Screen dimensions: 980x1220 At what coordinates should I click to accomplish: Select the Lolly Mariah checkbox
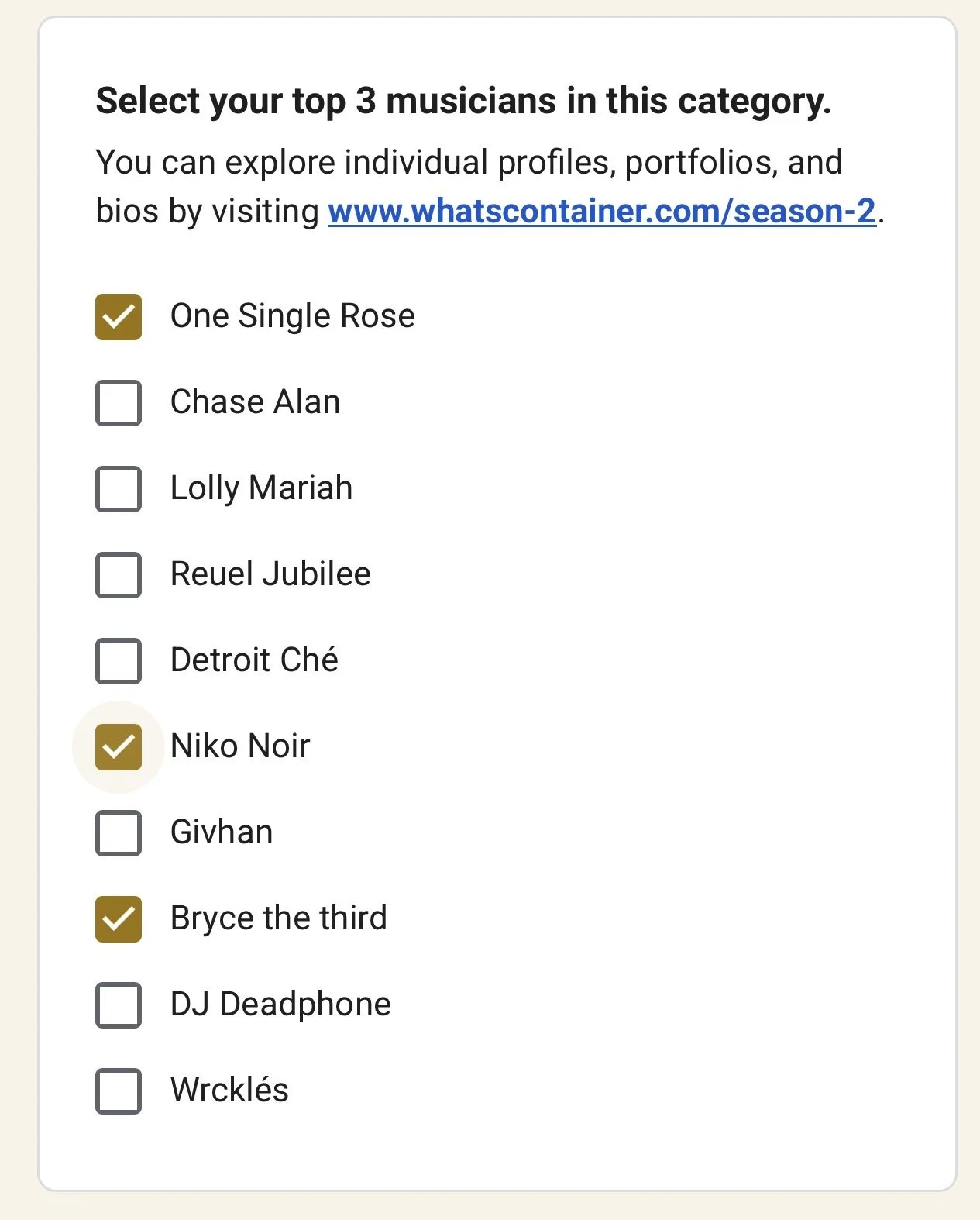tap(119, 489)
